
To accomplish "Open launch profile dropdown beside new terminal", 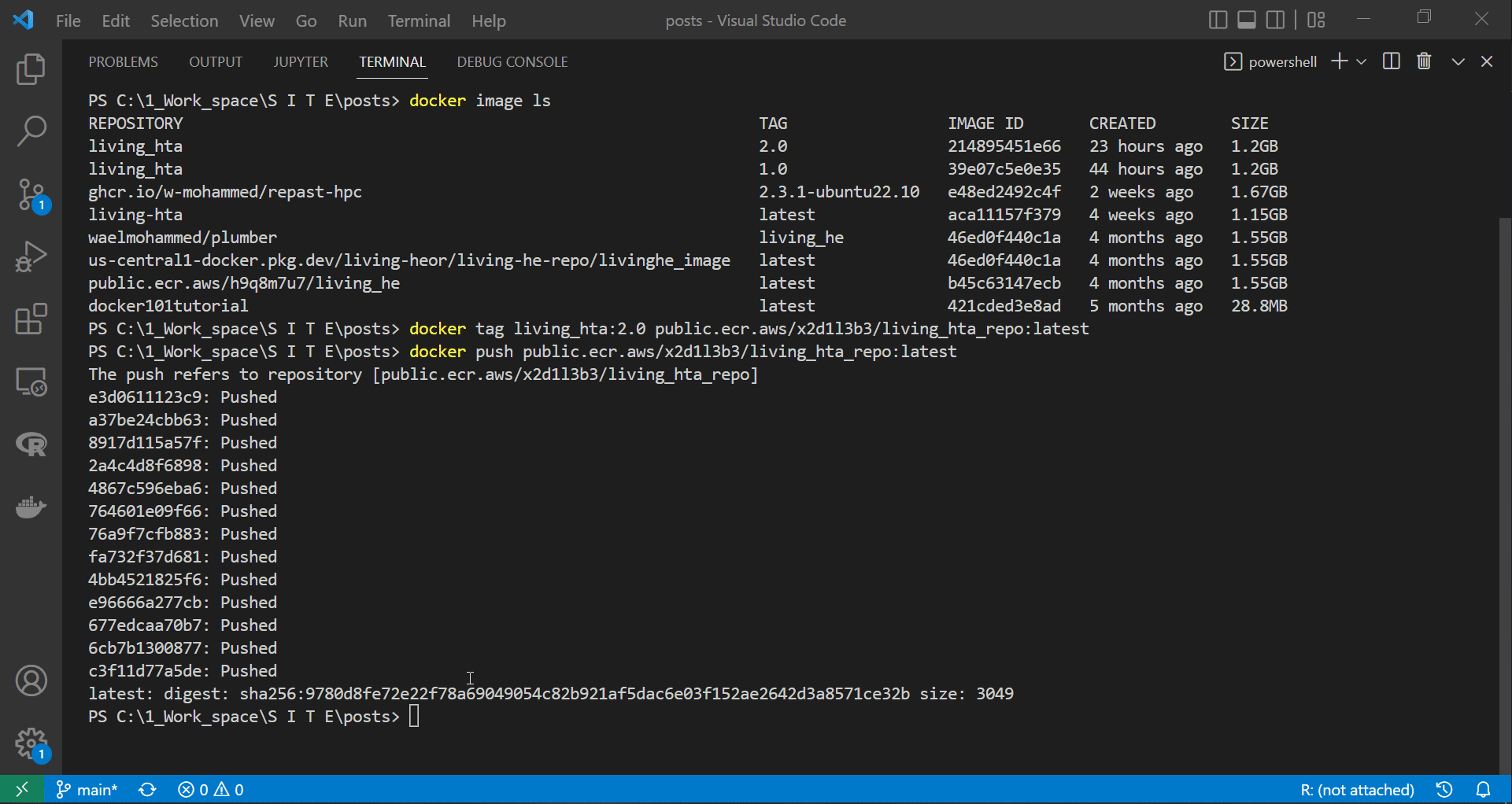I will pyautogui.click(x=1362, y=61).
